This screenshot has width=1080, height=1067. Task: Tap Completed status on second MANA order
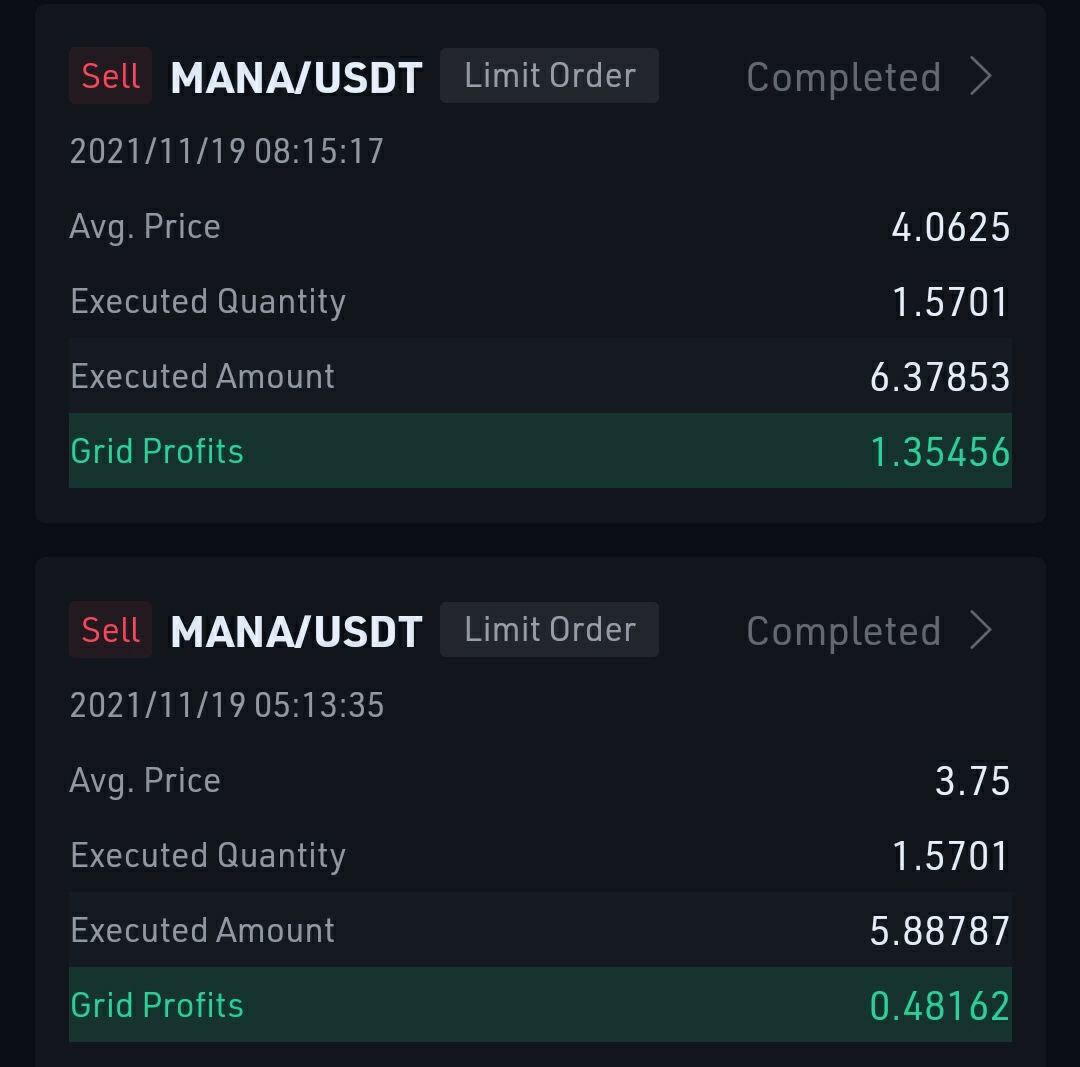coord(844,630)
